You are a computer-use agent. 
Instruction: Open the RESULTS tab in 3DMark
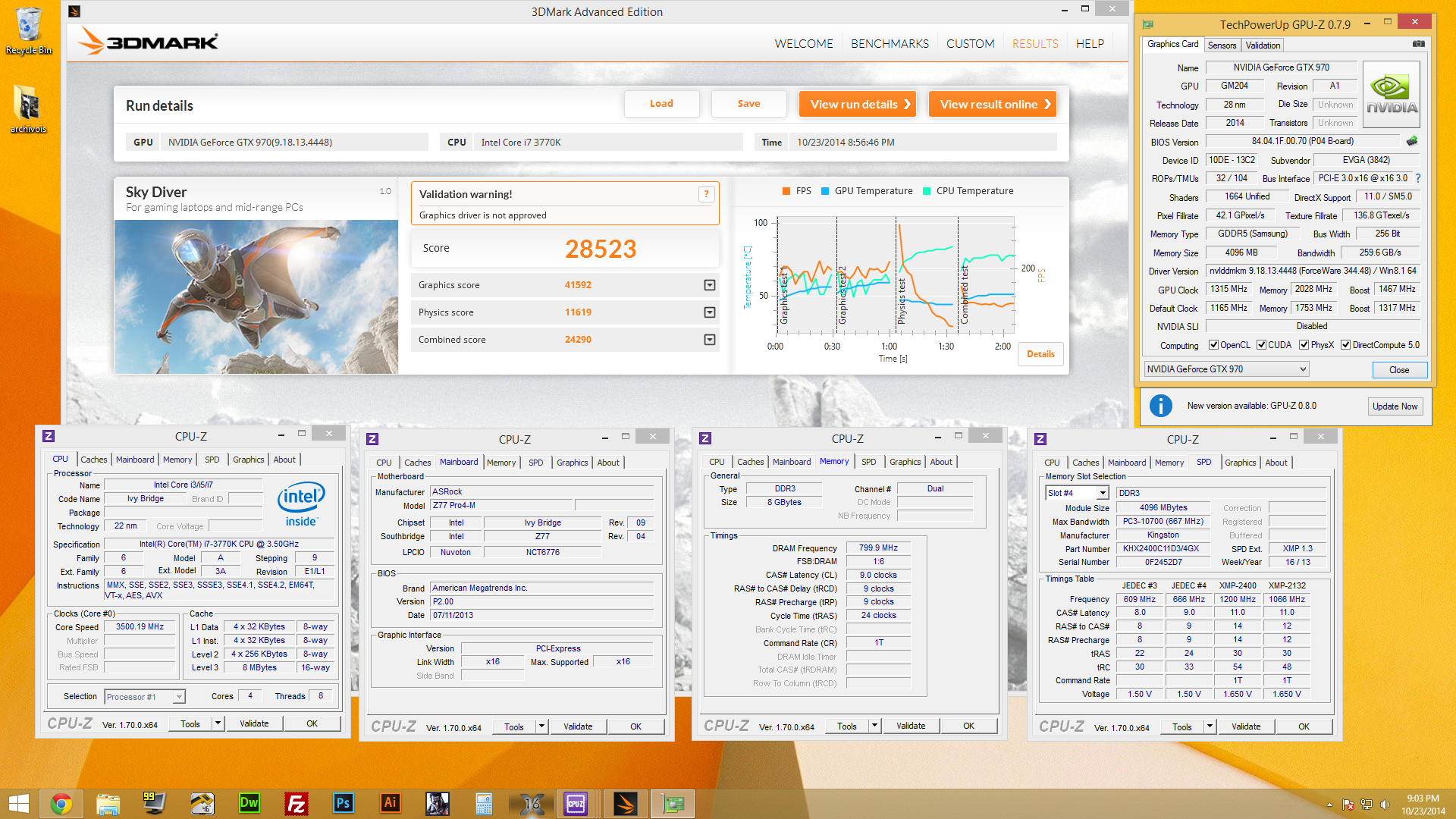click(1035, 44)
